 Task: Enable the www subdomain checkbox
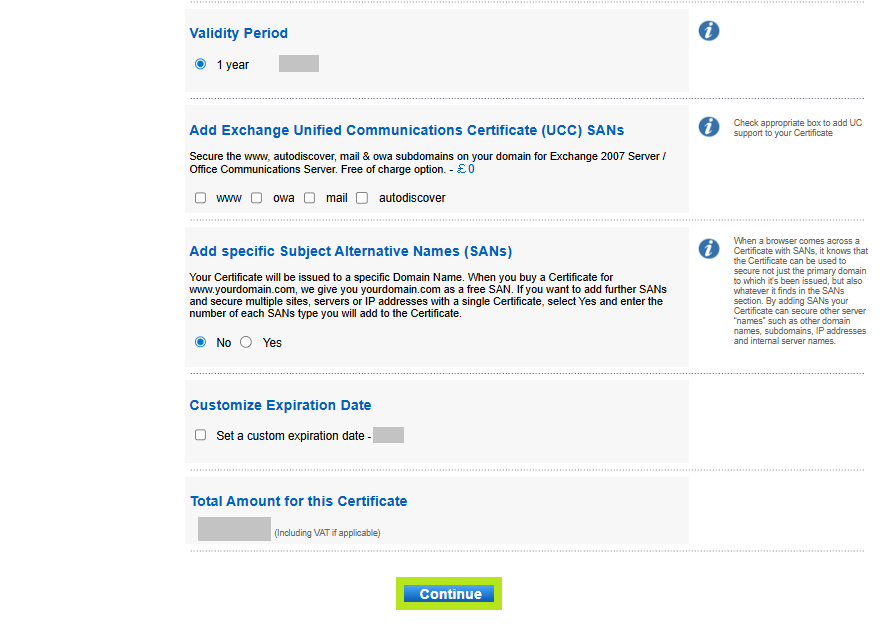[x=201, y=198]
